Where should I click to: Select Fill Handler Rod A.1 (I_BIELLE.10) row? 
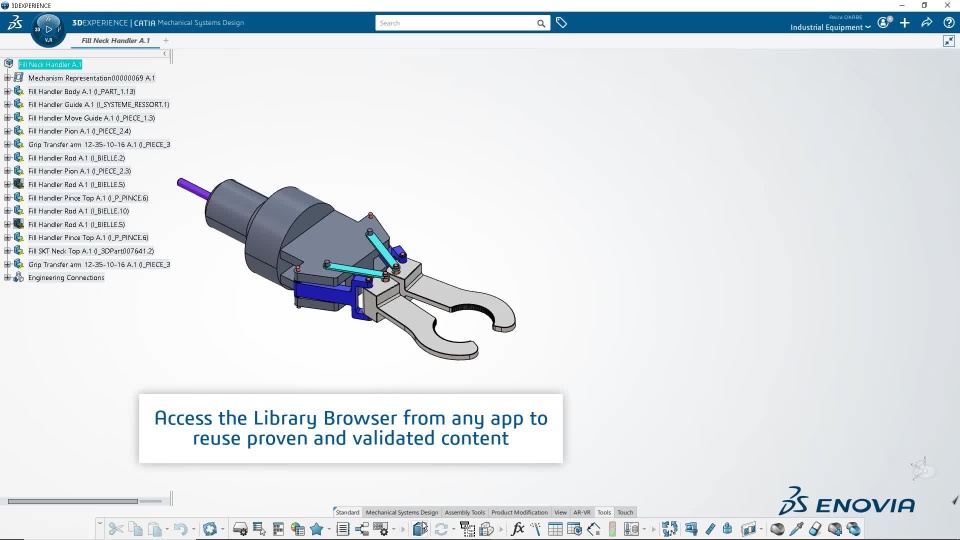tap(78, 211)
